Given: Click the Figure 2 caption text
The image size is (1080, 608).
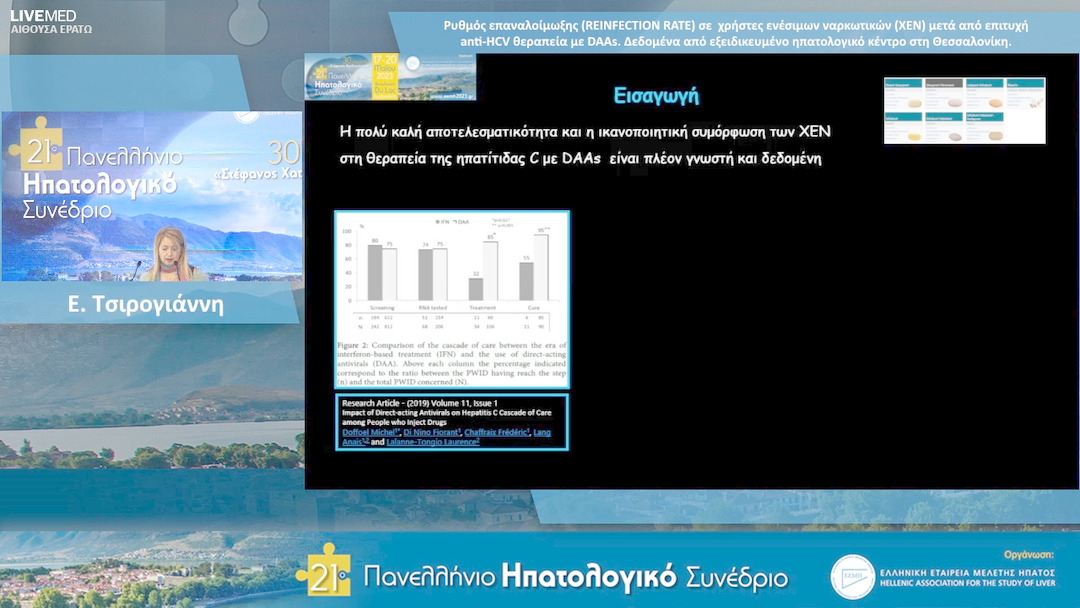Looking at the screenshot, I should click(451, 363).
